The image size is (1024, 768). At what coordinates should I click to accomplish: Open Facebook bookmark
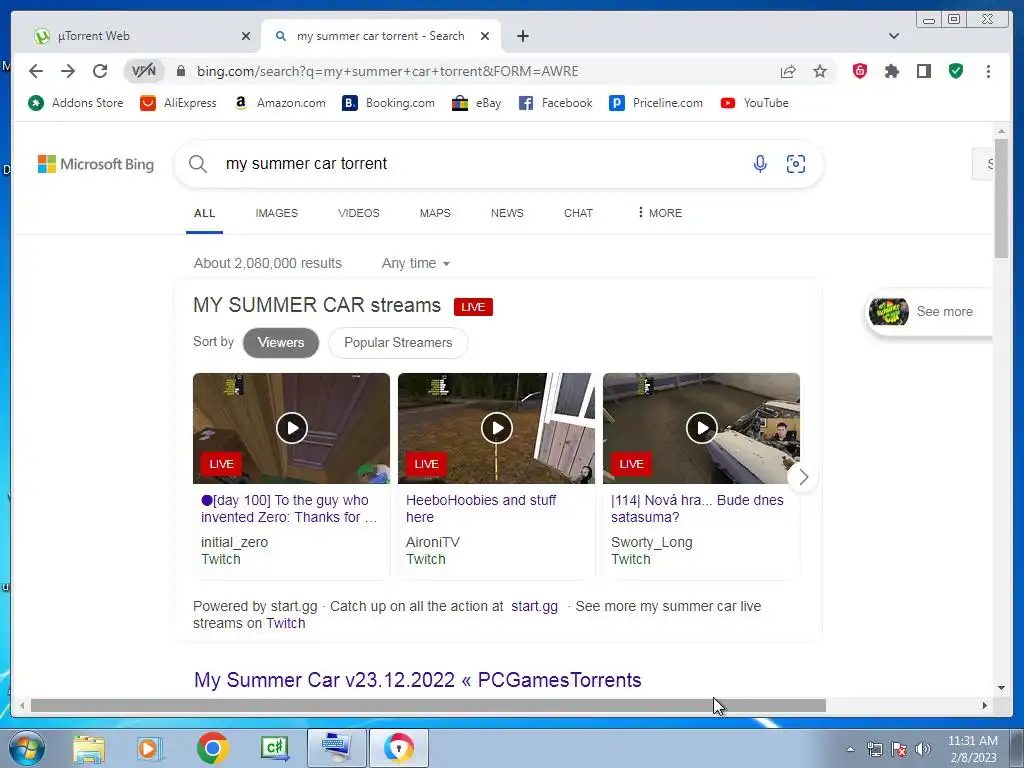click(555, 103)
